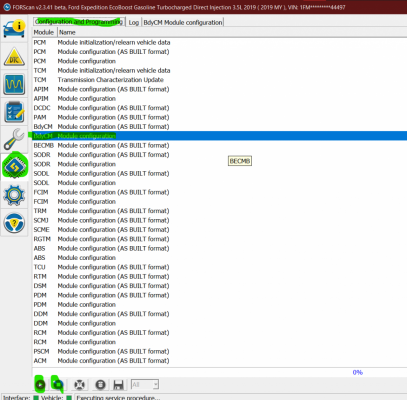The width and height of the screenshot is (407, 400).
Task: Click the Module column header
Action: pos(44,32)
